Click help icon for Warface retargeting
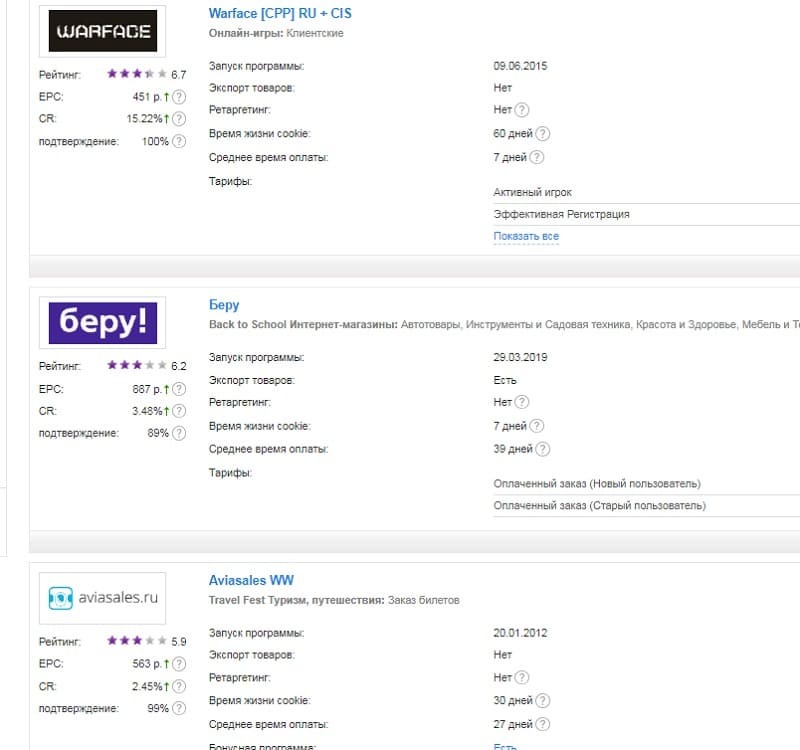The image size is (800, 750). (522, 110)
